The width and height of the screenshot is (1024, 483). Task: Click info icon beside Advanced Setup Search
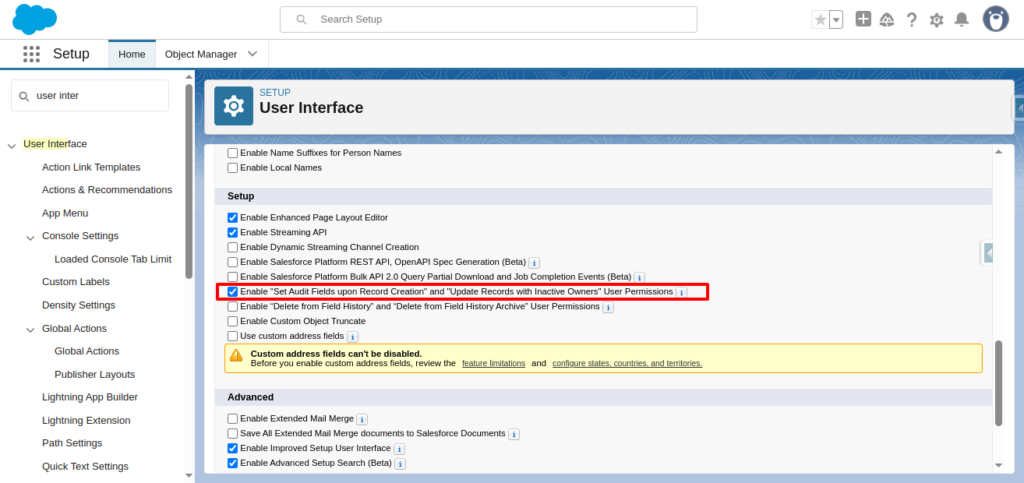400,464
